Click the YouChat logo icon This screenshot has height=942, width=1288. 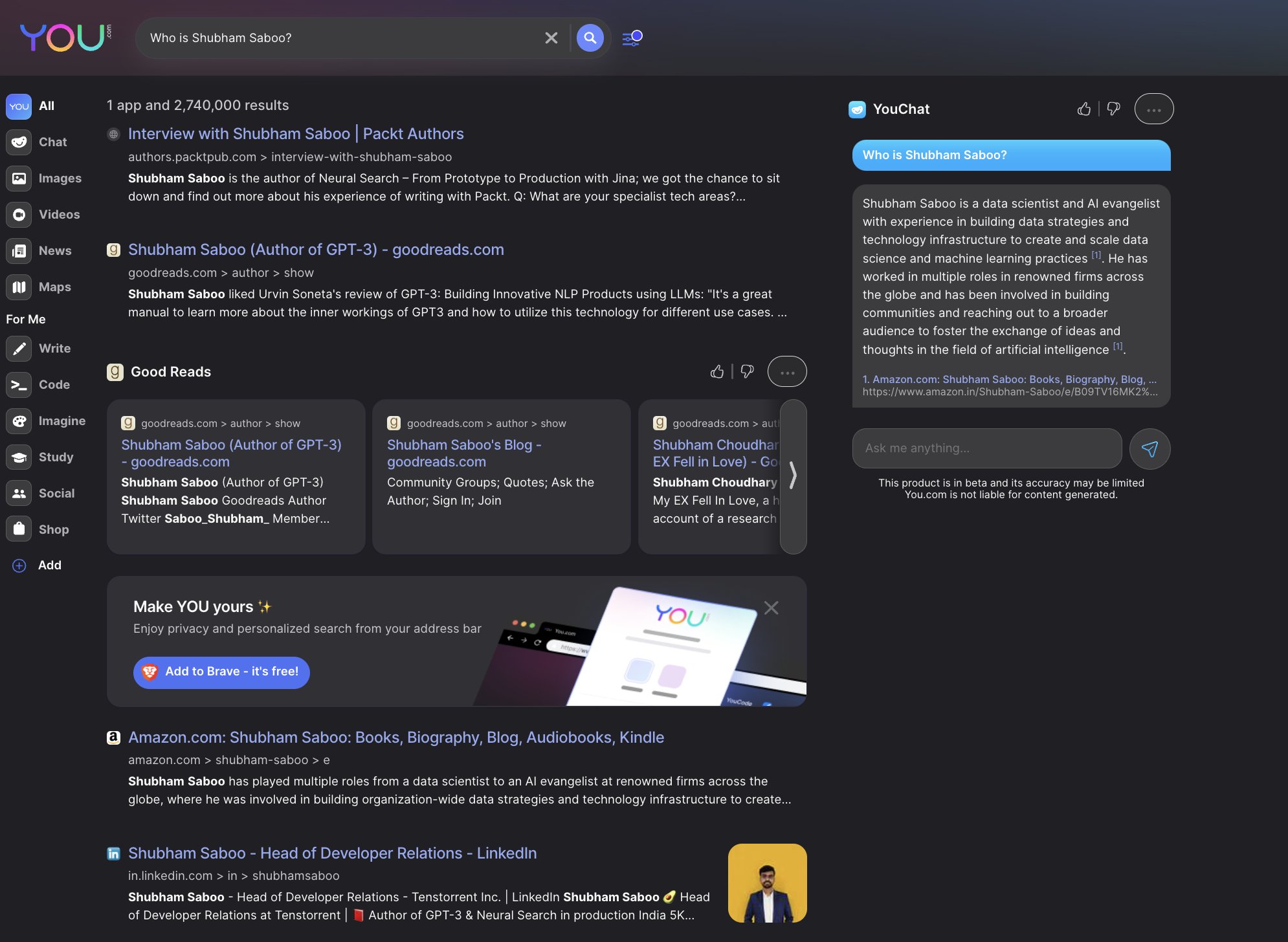click(857, 109)
